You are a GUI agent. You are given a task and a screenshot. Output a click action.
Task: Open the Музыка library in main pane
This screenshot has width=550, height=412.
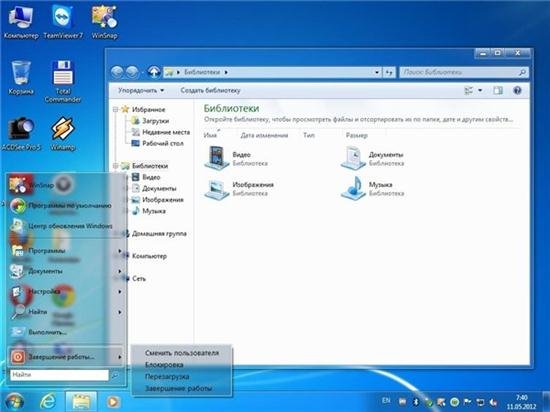coord(354,188)
